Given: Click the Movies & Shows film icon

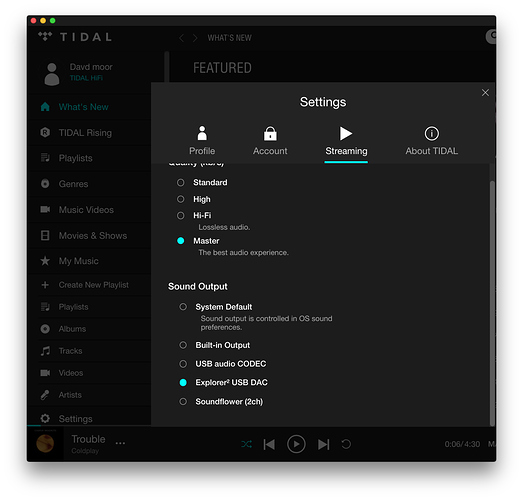Looking at the screenshot, I should (x=45, y=235).
